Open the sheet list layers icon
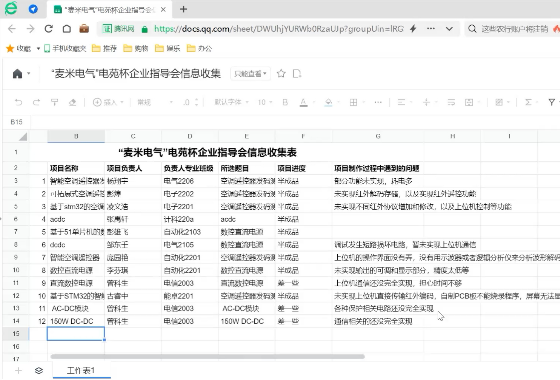Screen dimensions: 560x380 coord(39,370)
